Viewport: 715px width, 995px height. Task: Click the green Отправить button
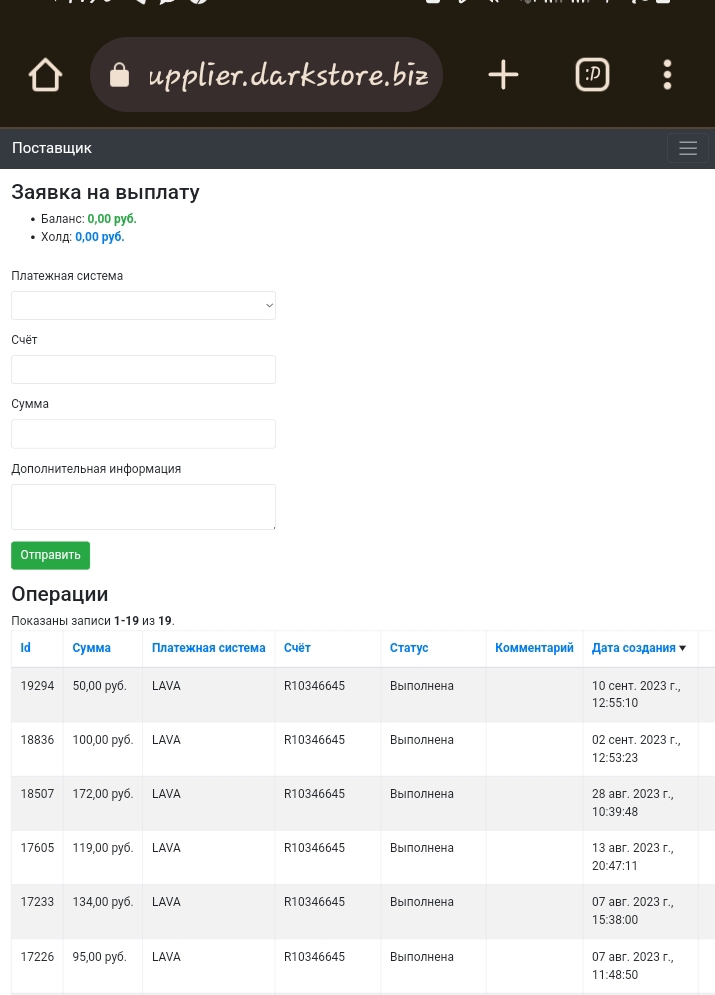pos(50,555)
